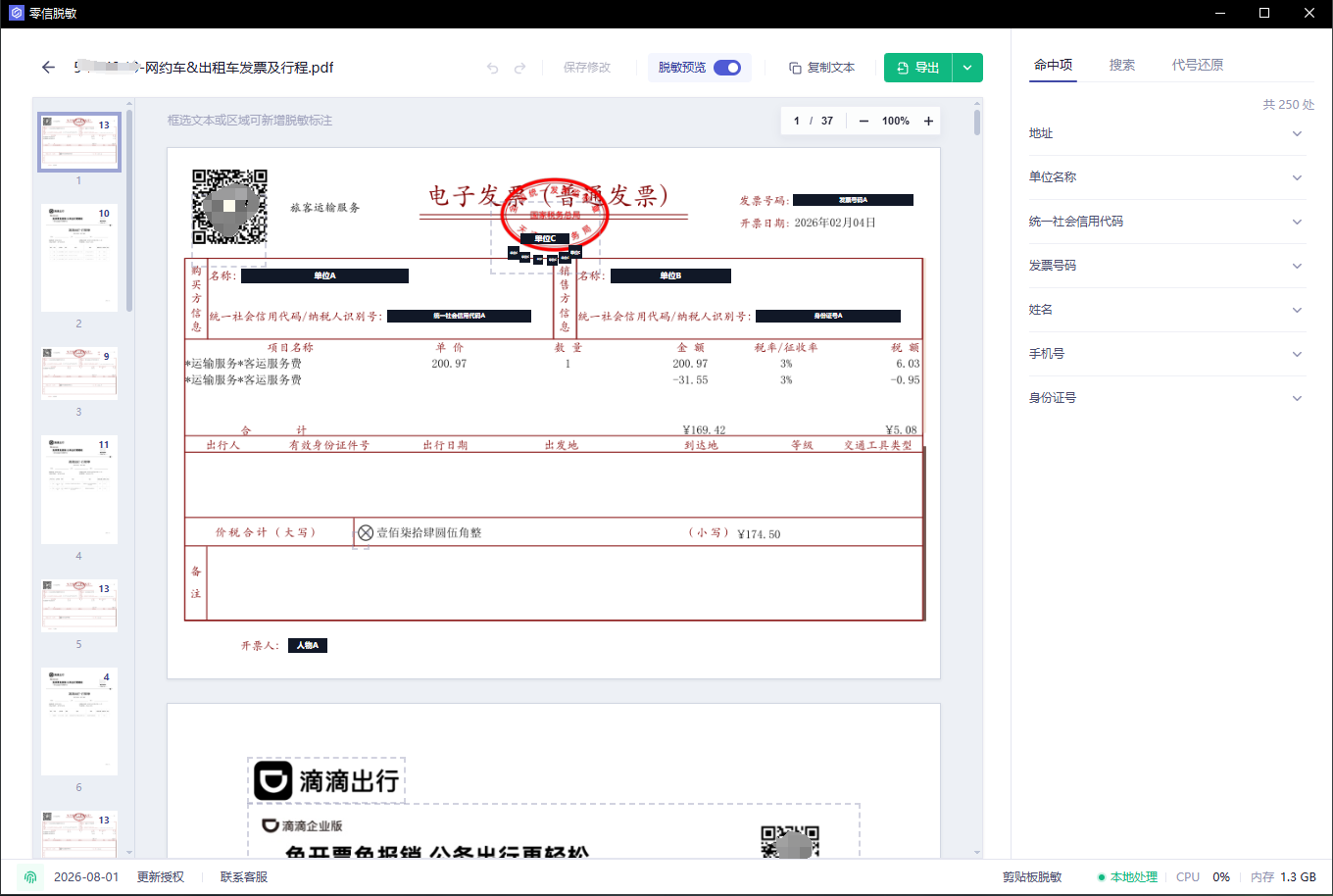Click the CPU 0% status entry
This screenshot has height=896, width=1333.
(1203, 877)
